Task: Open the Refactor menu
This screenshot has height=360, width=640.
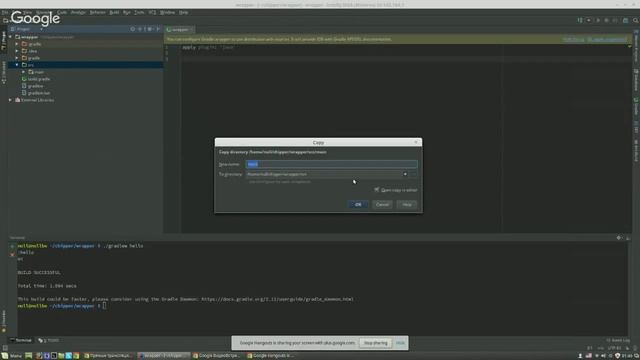Action: tap(98, 12)
